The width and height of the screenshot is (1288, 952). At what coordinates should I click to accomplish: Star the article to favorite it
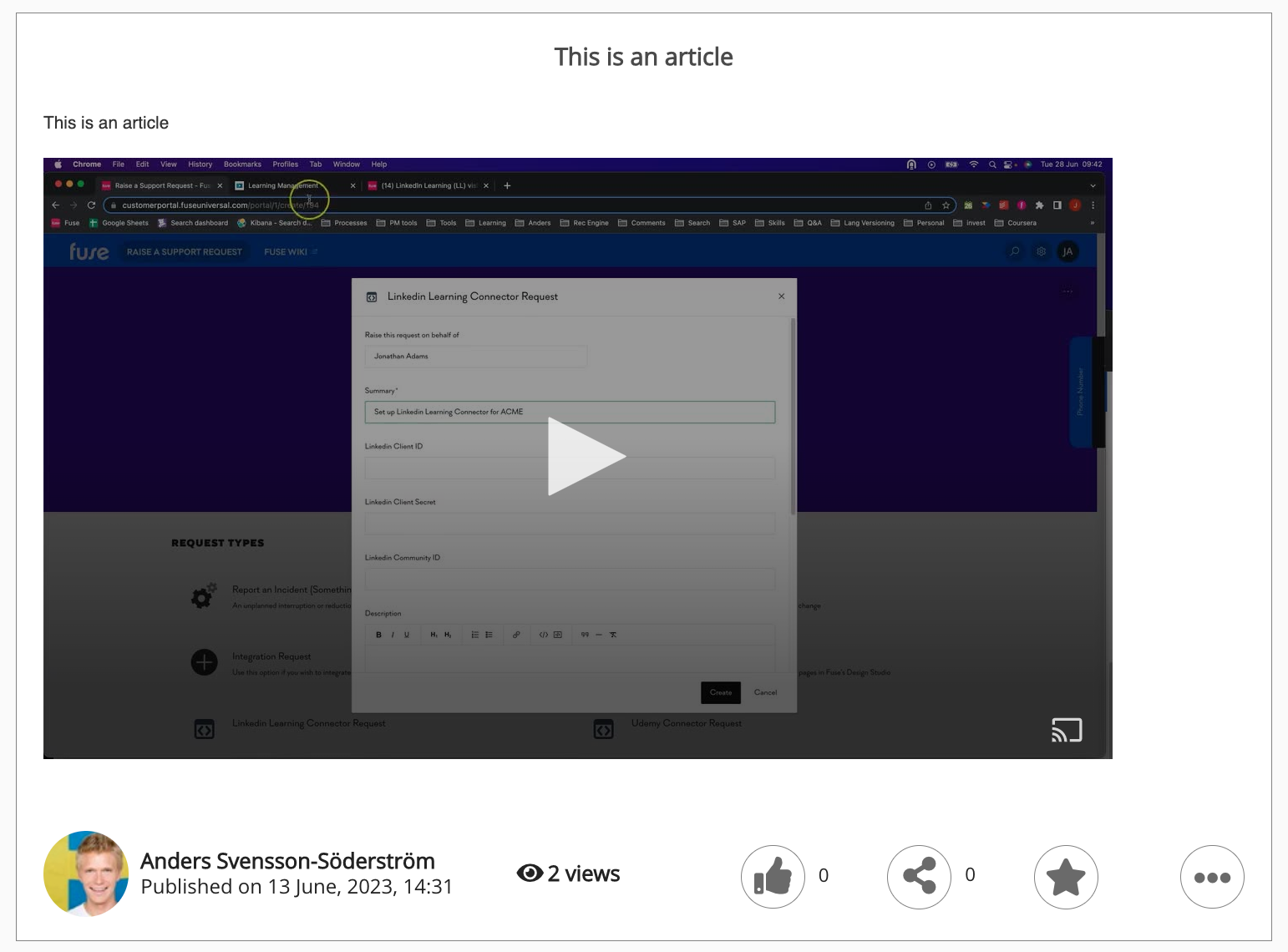pyautogui.click(x=1066, y=877)
